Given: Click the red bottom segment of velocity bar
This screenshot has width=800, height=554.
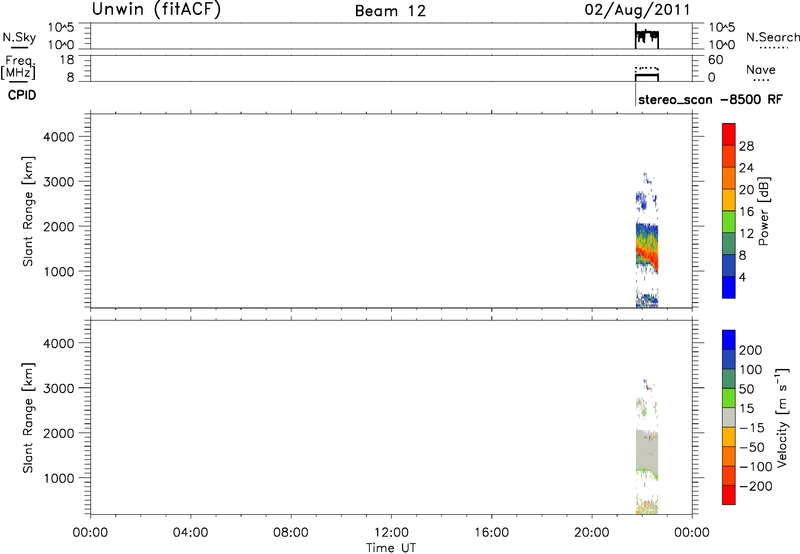Looking at the screenshot, I should tap(729, 495).
